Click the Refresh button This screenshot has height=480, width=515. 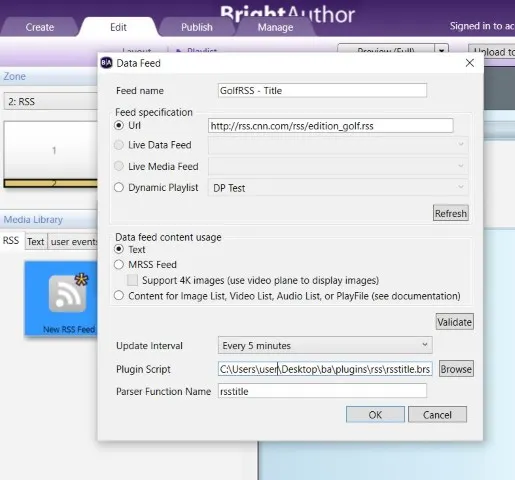pyautogui.click(x=451, y=213)
